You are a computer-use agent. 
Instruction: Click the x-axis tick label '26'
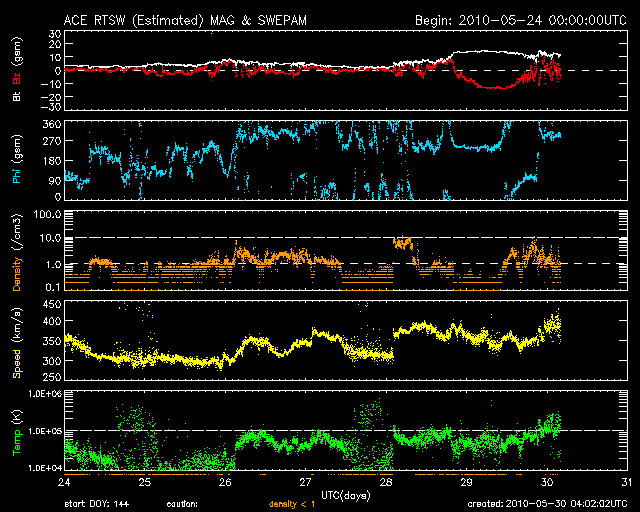225,483
